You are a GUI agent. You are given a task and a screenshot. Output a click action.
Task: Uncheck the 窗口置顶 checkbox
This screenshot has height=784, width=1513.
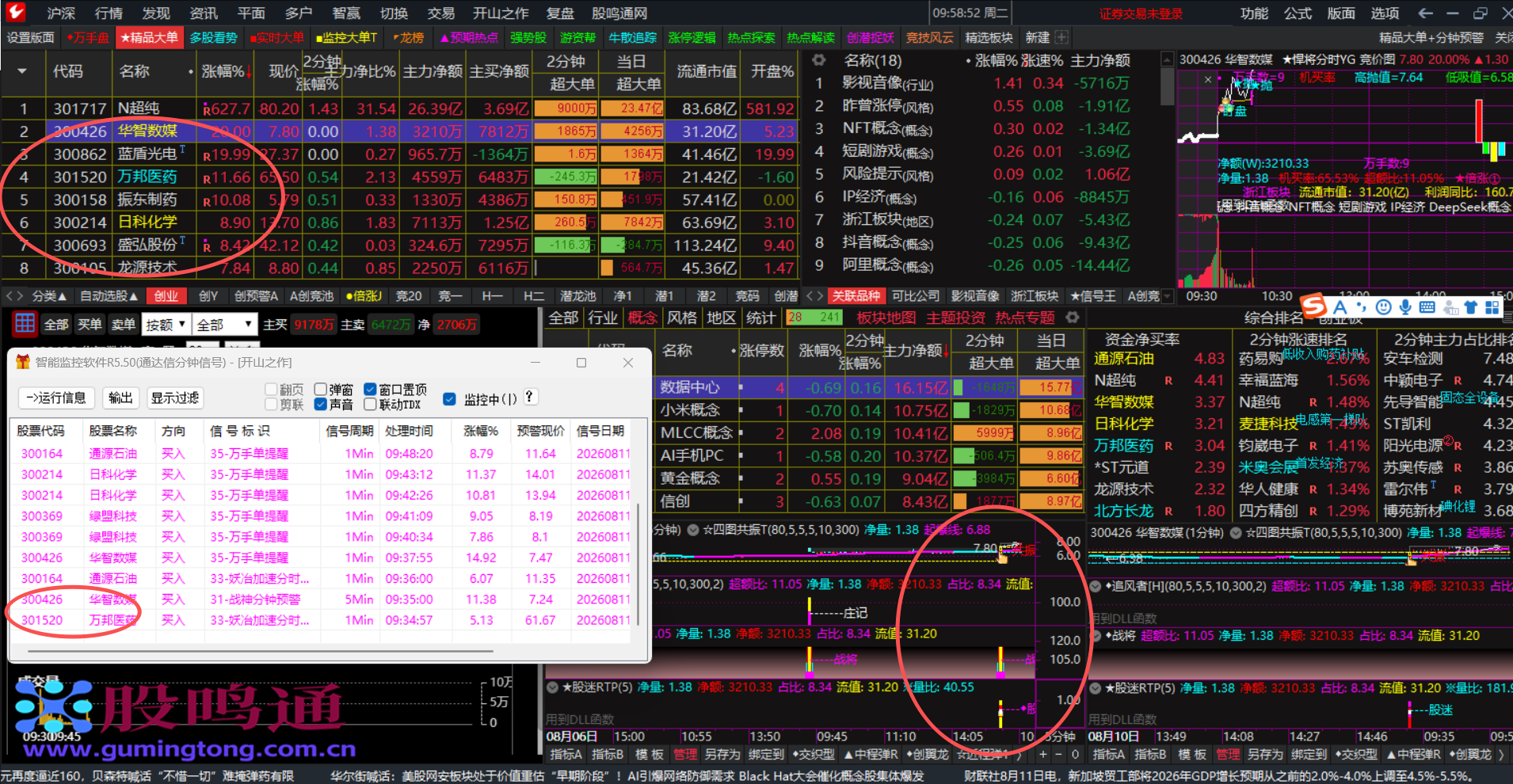[370, 389]
